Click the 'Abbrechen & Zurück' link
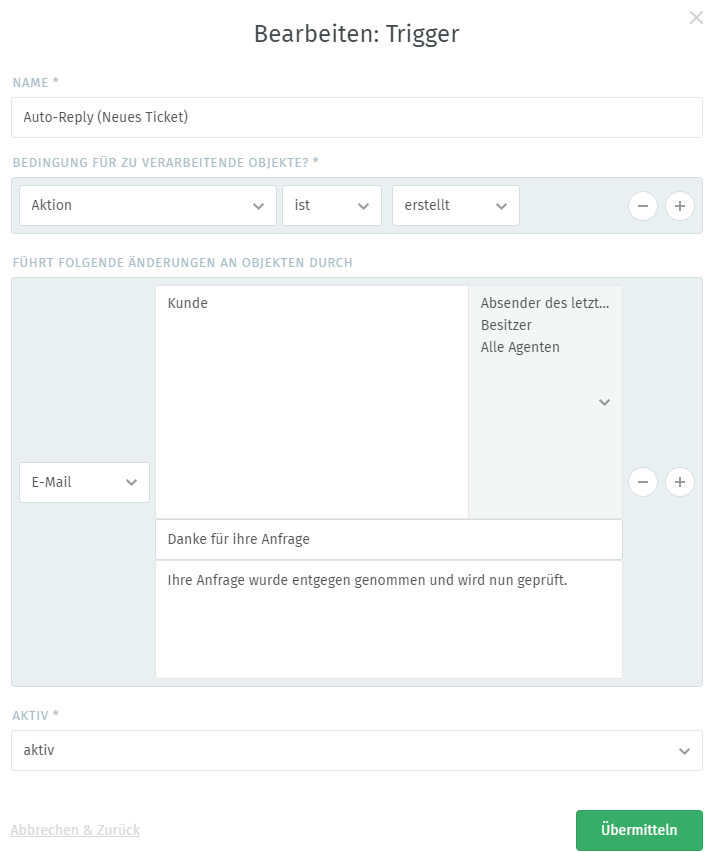Image resolution: width=713 pixels, height=852 pixels. coord(75,830)
